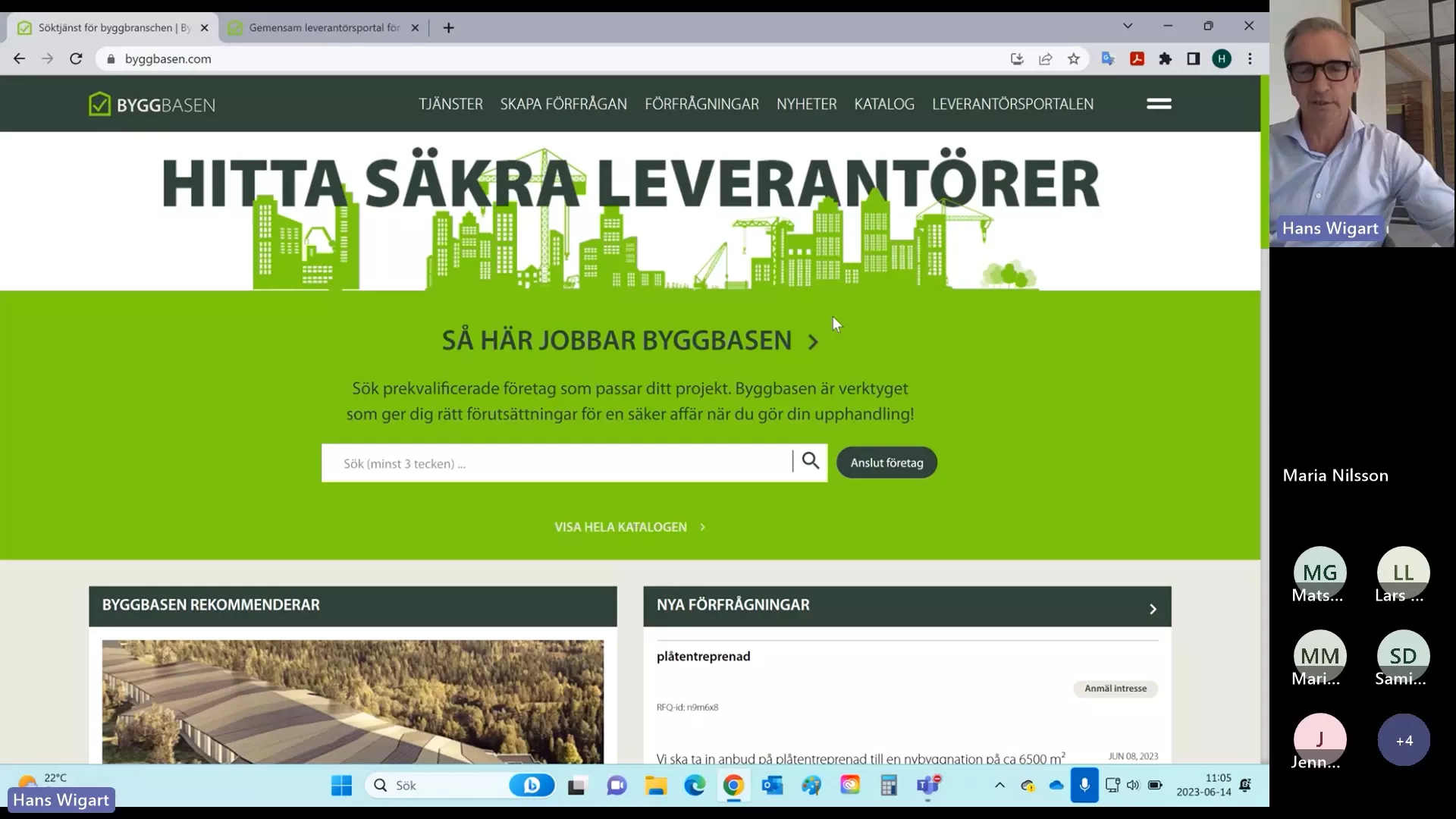Switch to Microsoft Teams in taskbar
The width and height of the screenshot is (1456, 819).
(x=928, y=786)
